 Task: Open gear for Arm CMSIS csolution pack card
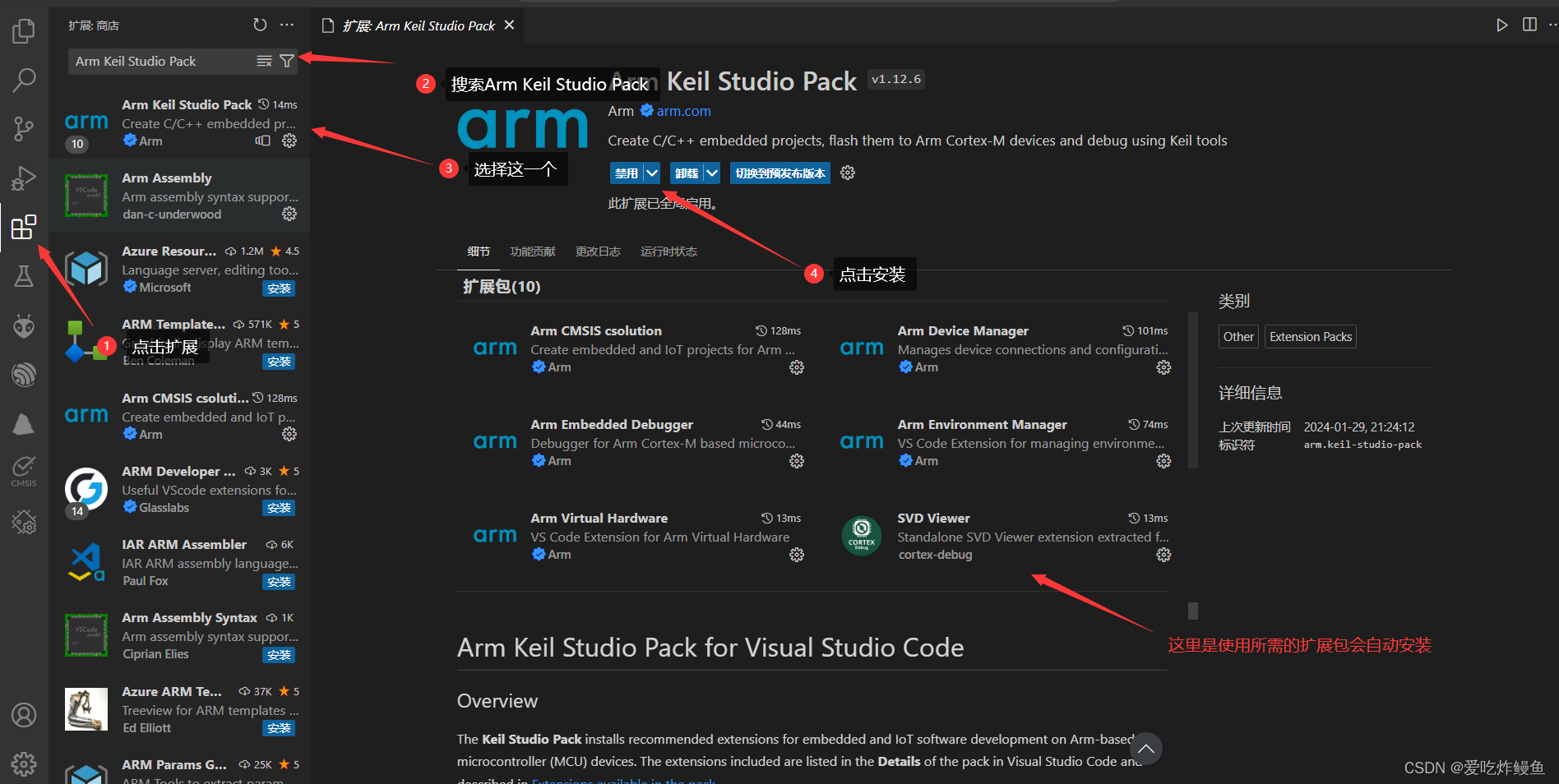pos(797,367)
